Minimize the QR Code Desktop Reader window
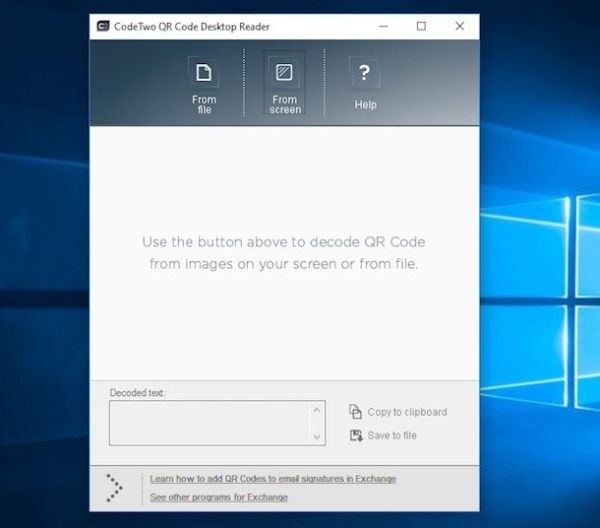The width and height of the screenshot is (600, 528). click(383, 26)
